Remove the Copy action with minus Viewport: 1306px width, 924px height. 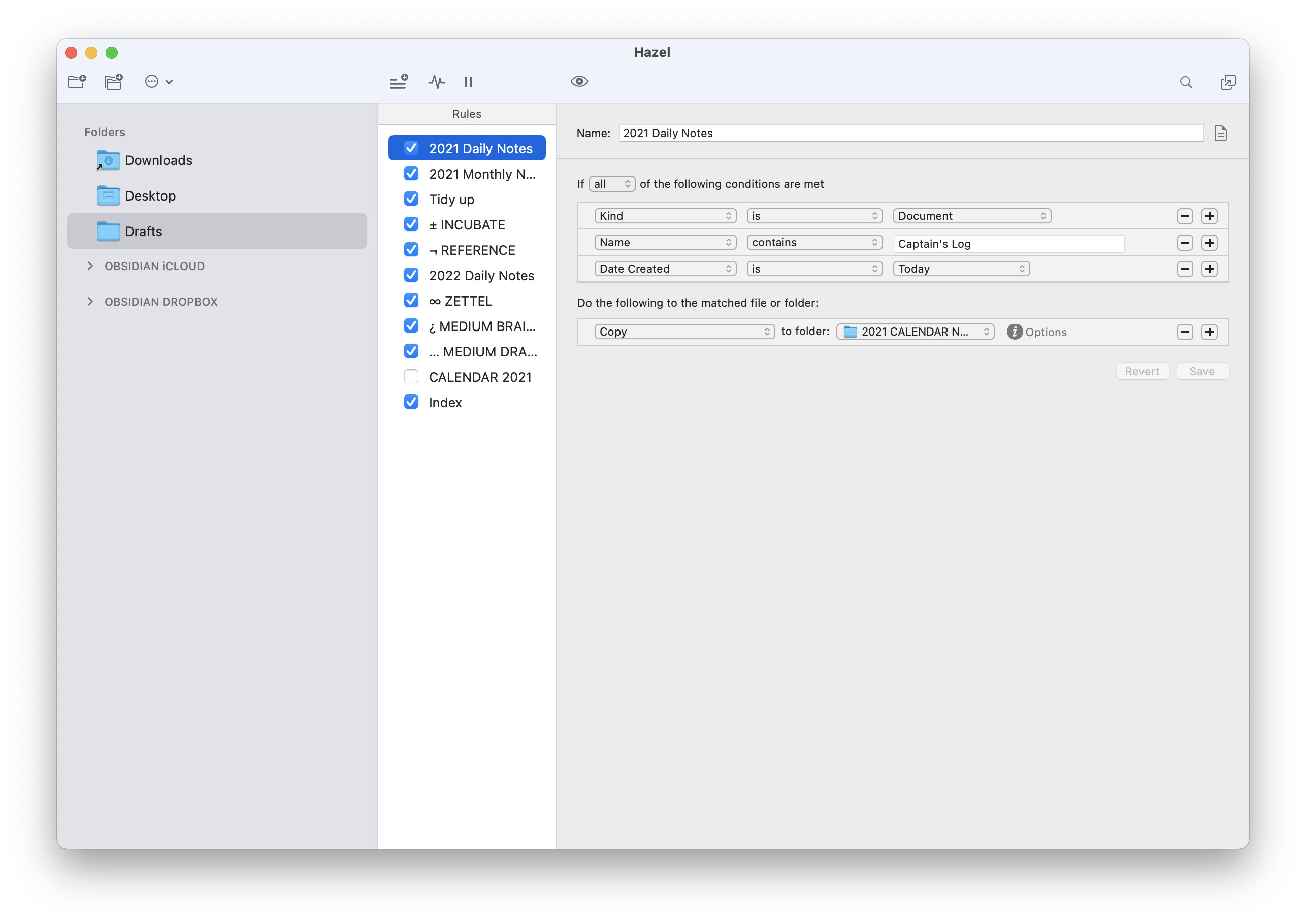(1185, 332)
